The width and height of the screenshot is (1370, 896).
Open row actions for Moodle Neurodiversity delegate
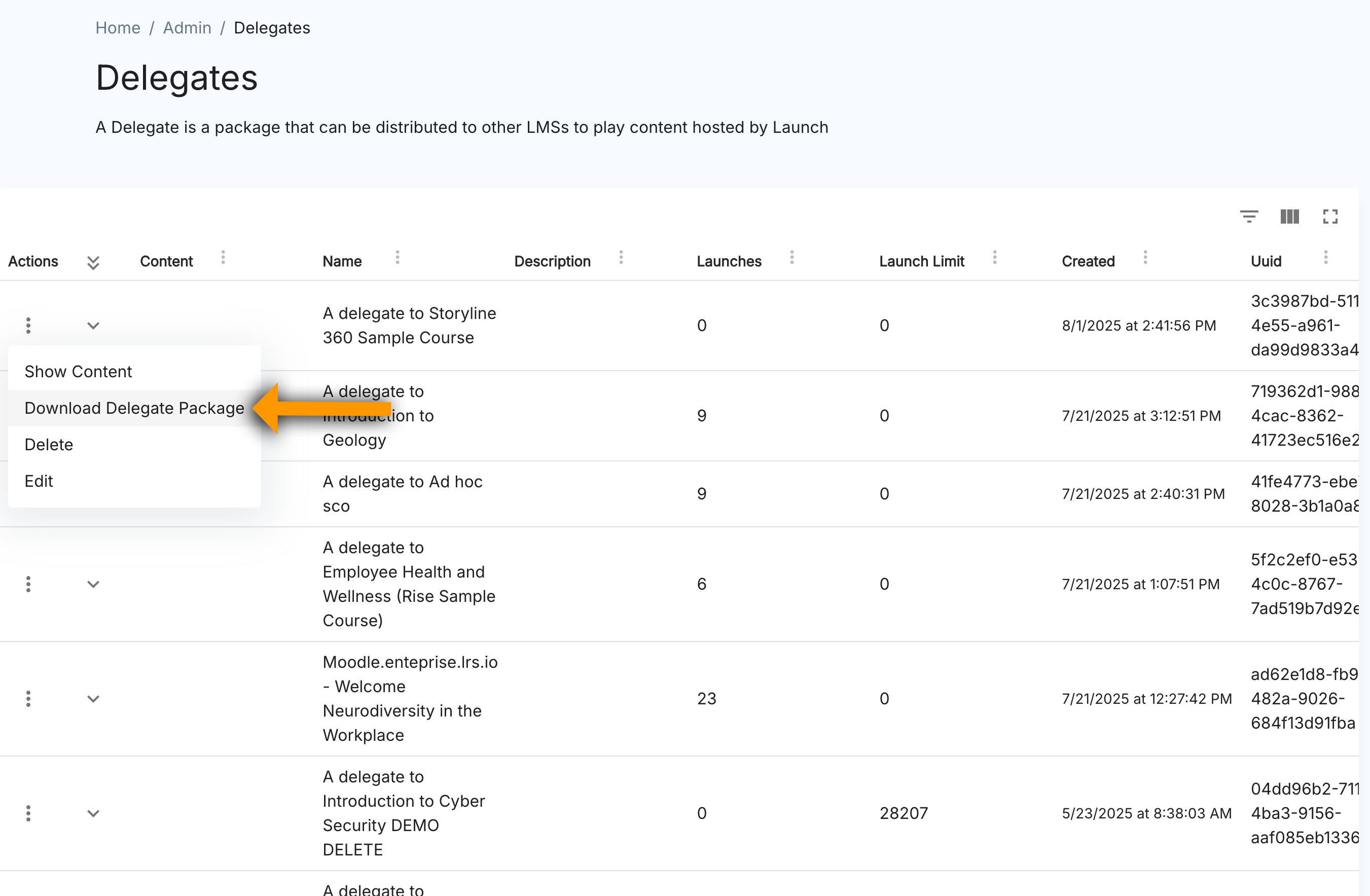point(28,698)
